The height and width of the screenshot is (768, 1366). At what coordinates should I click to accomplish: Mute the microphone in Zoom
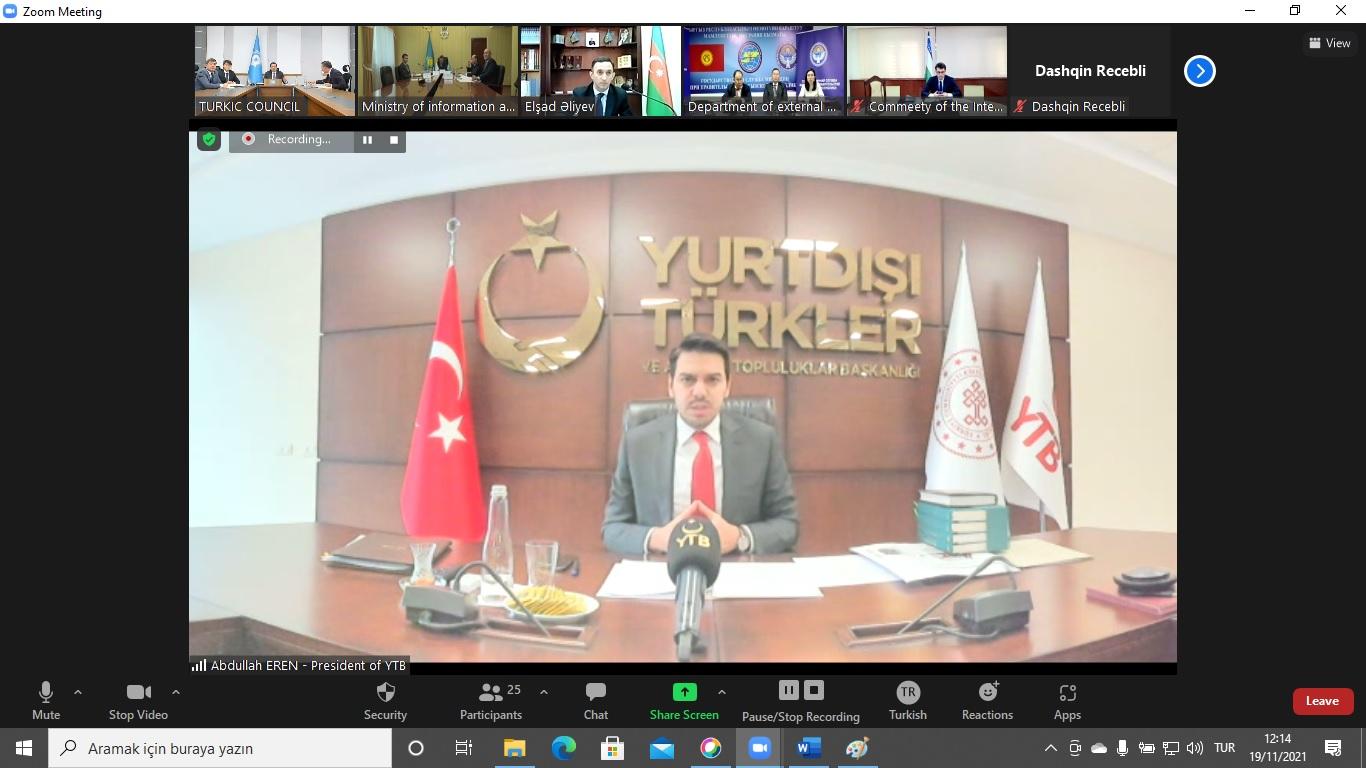[46, 701]
